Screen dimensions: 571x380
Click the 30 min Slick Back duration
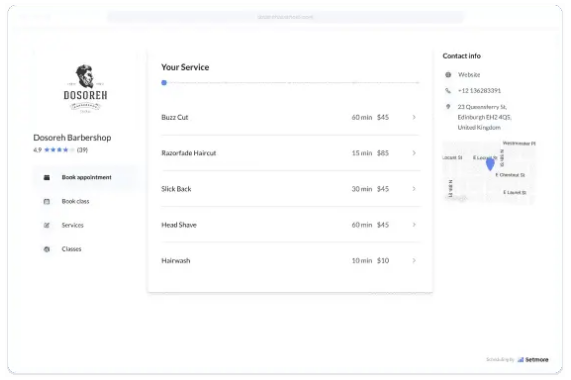pos(362,189)
